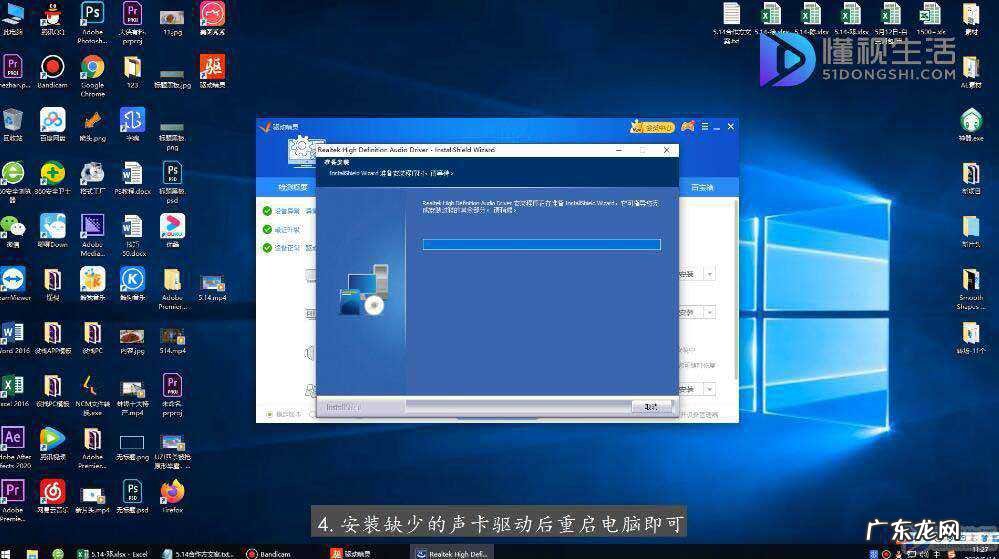Viewport: 999px width, 559px height.
Task: Switch to the leftmost Driver Genius tab
Action: [293, 187]
